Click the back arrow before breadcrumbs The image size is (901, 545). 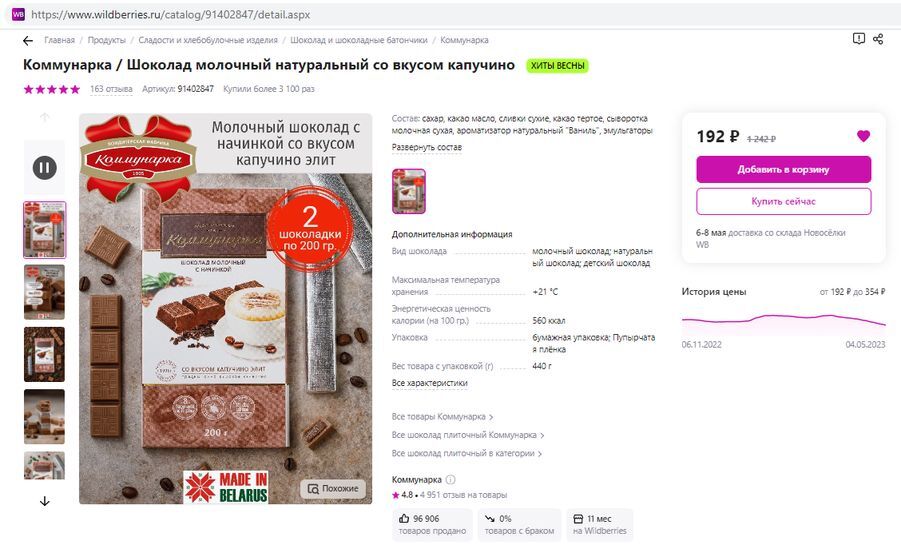[x=28, y=40]
